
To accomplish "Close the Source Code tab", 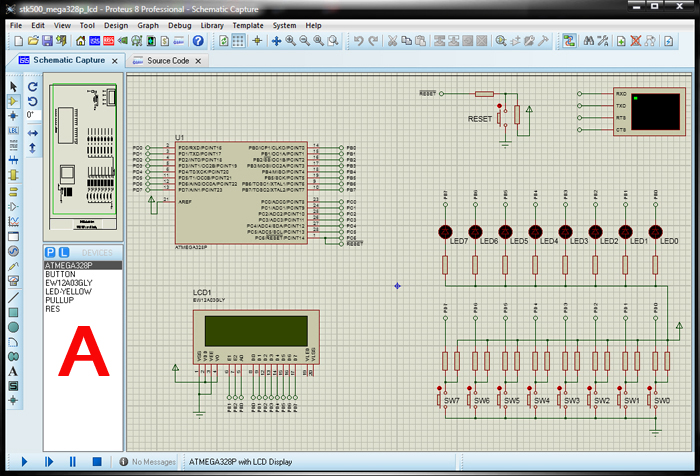I will point(198,61).
